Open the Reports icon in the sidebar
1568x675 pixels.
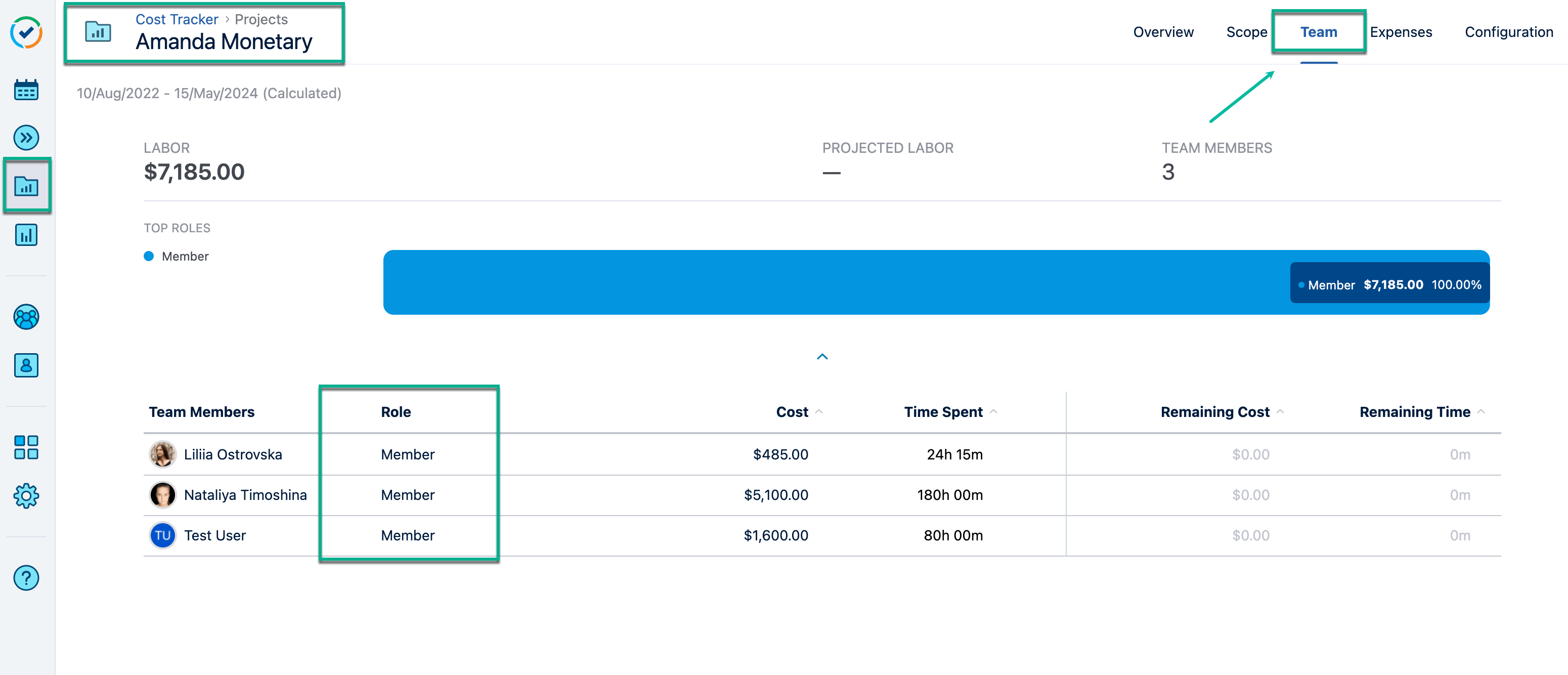26,235
